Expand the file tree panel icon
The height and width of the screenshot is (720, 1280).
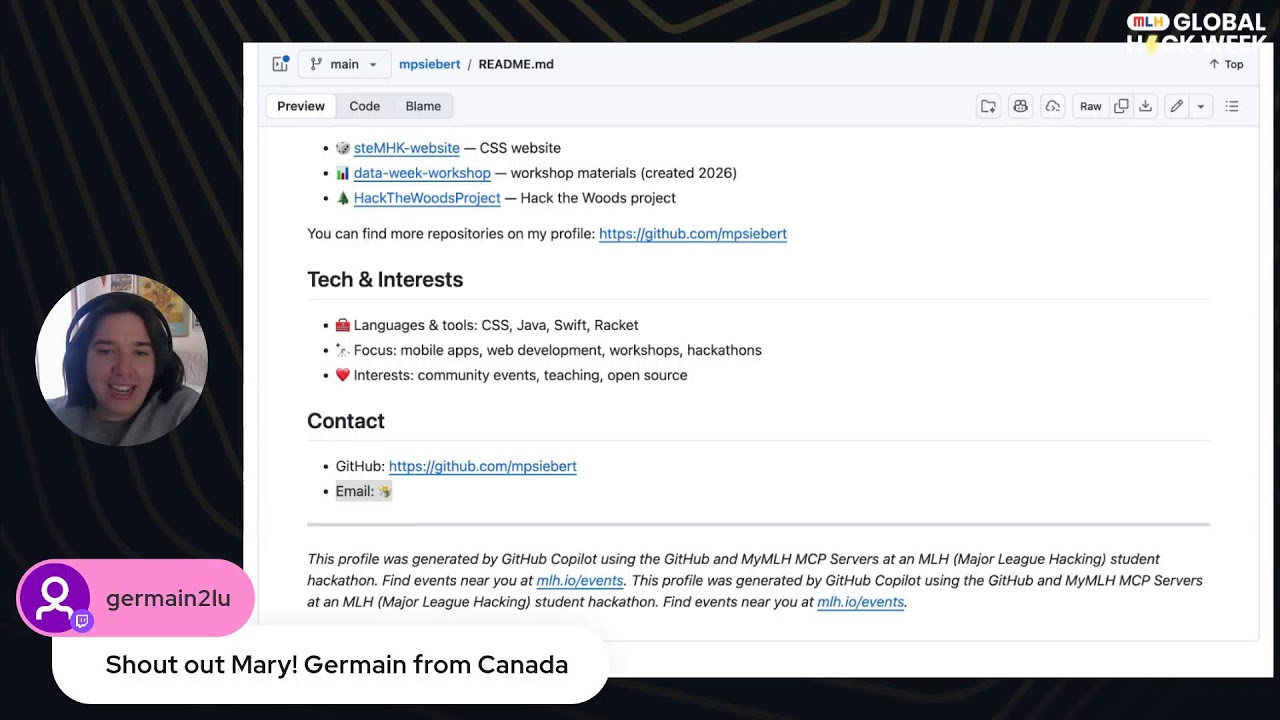[280, 64]
